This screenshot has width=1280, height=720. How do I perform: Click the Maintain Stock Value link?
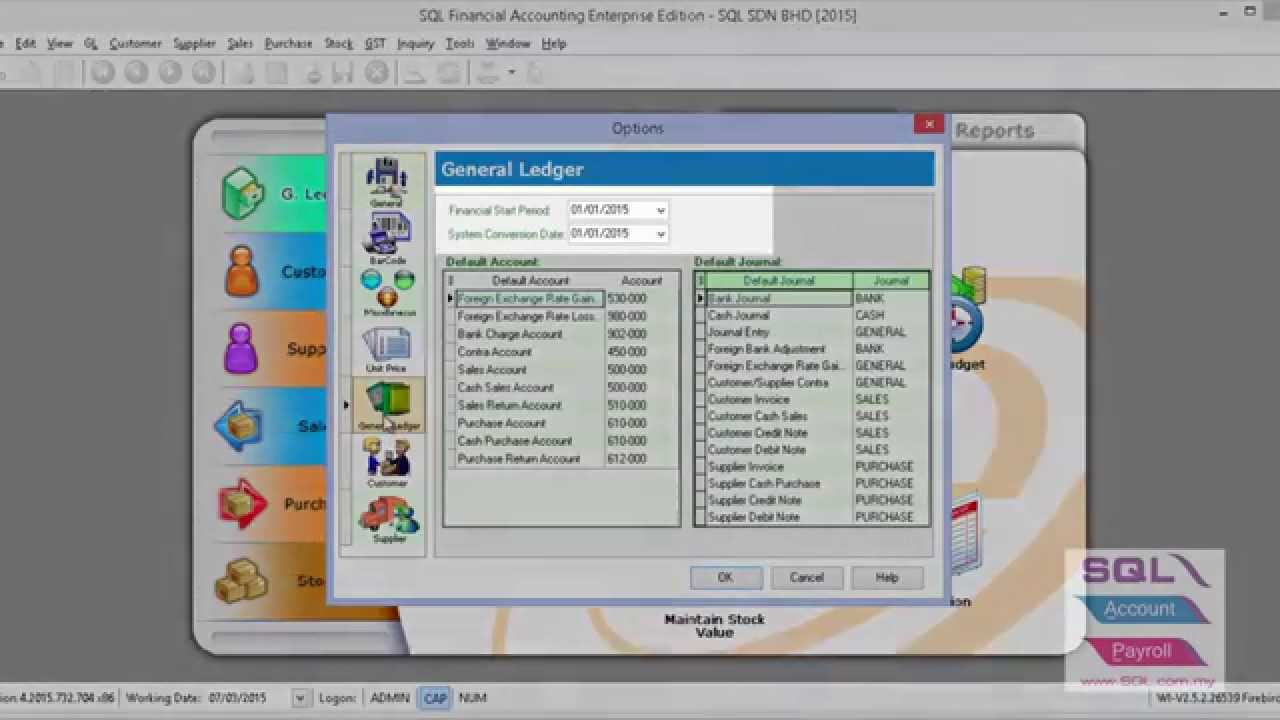(715, 626)
